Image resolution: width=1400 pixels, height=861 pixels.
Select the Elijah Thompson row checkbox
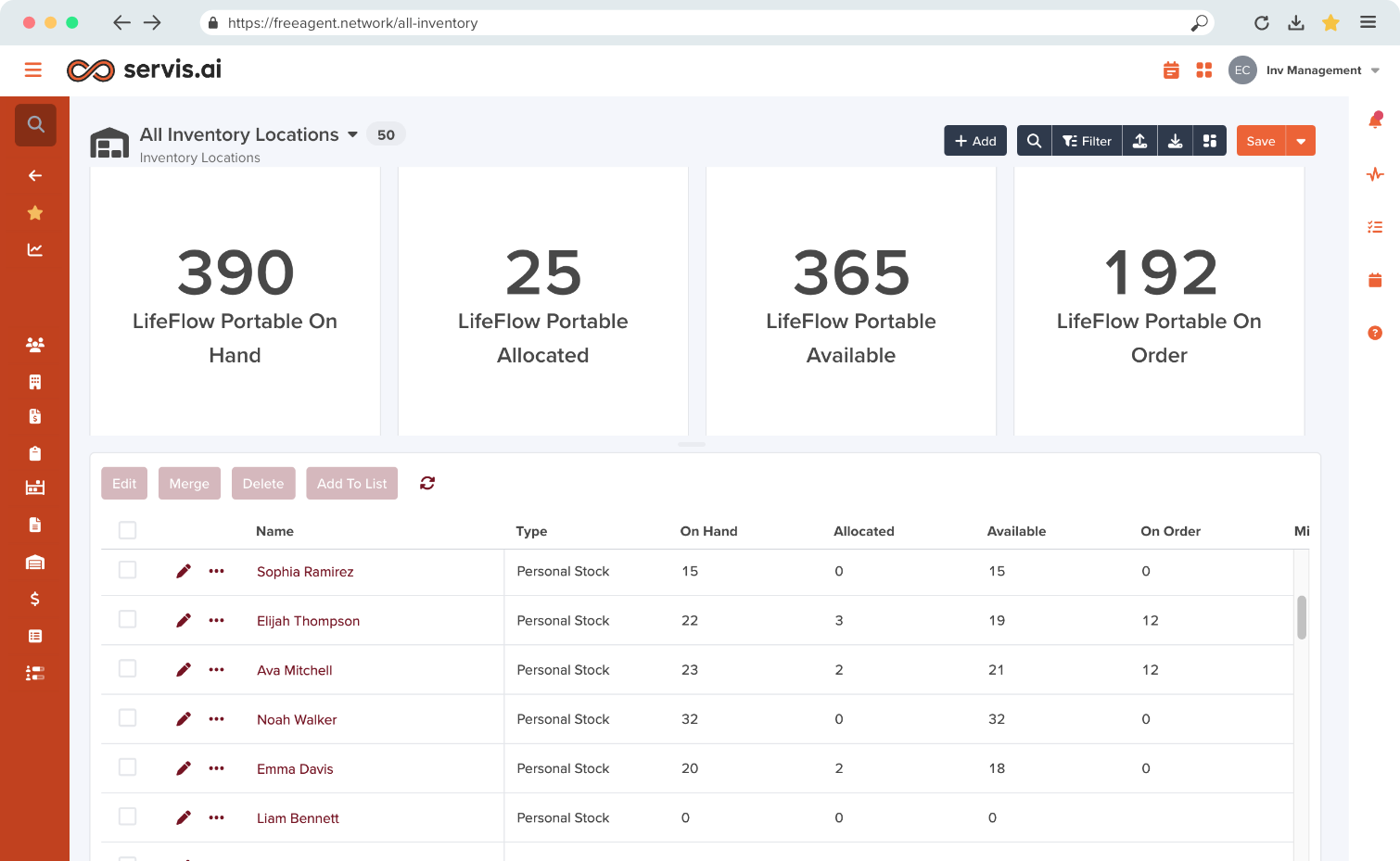[128, 619]
